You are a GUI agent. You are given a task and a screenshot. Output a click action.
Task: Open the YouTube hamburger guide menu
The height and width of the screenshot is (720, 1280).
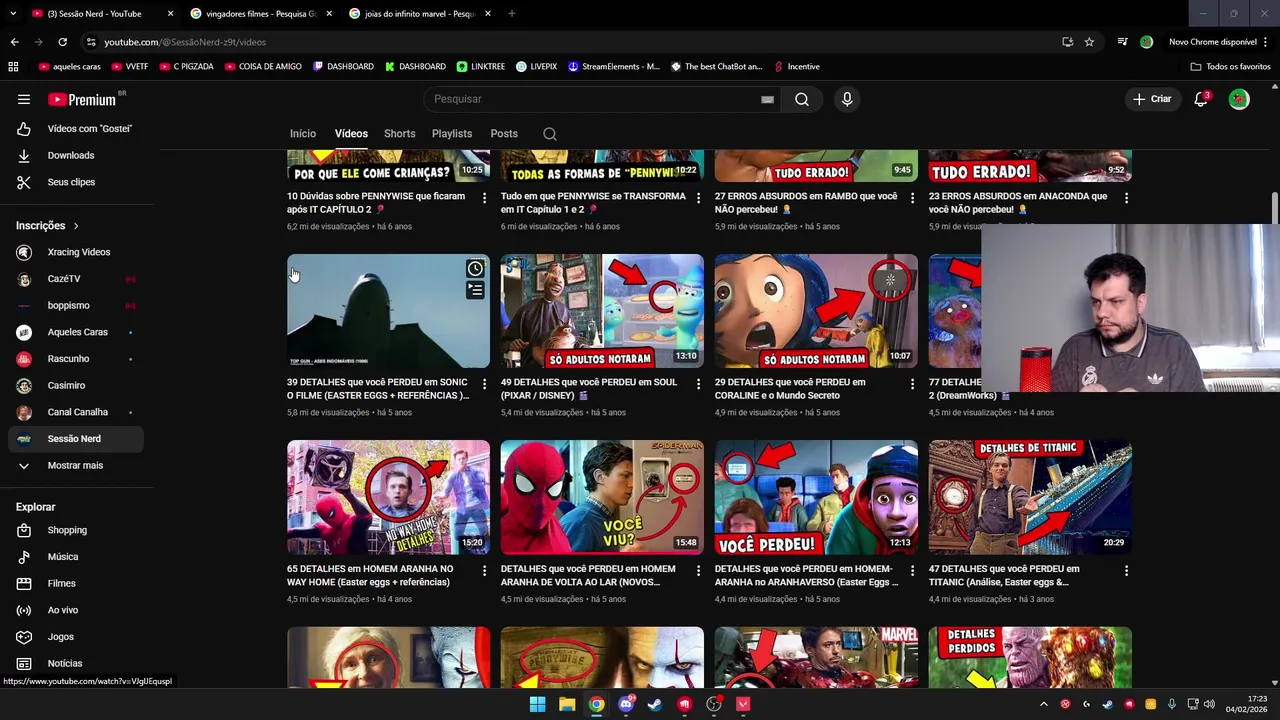24,99
